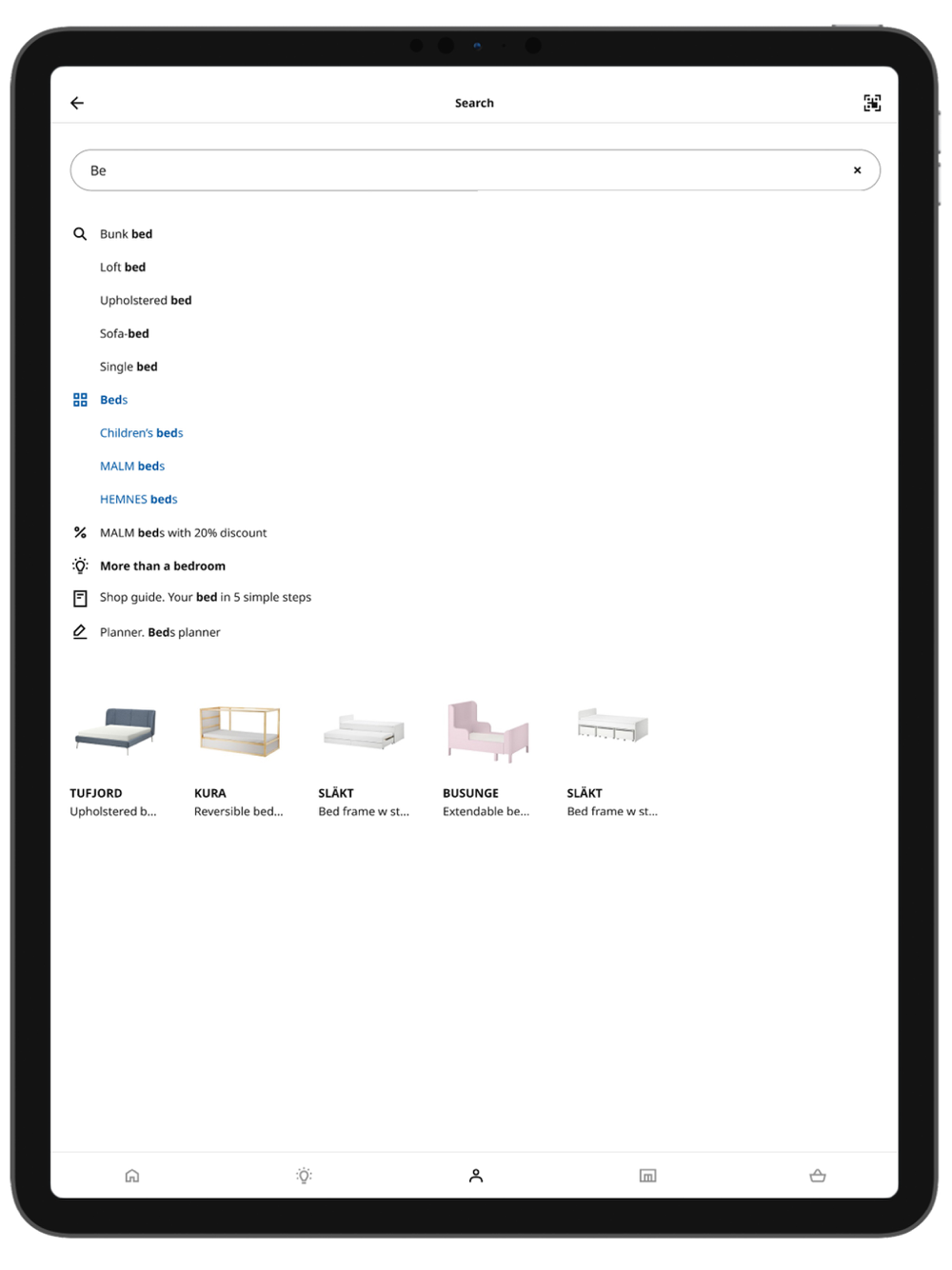Click the category grid icon next to Beds

[x=80, y=400]
